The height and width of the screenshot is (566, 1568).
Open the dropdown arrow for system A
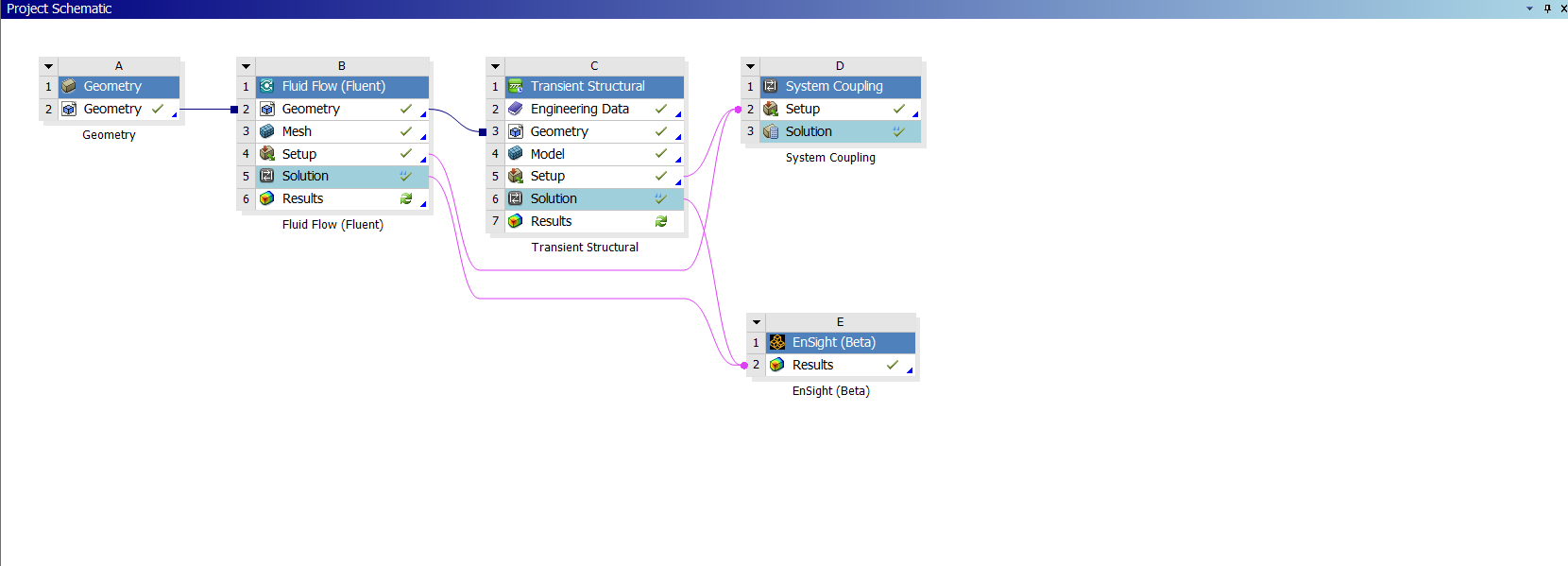coord(49,66)
